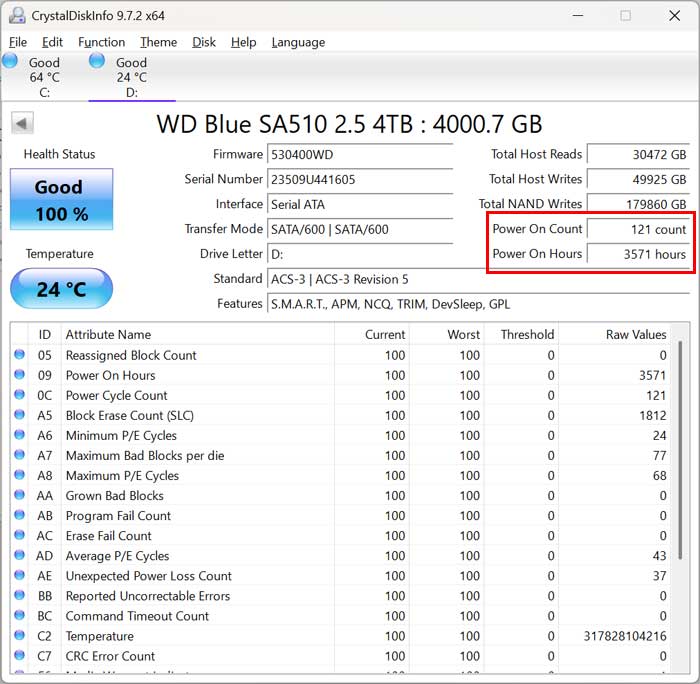
Task: Click raw value 317828104216 in Temperature row
Action: click(x=625, y=636)
